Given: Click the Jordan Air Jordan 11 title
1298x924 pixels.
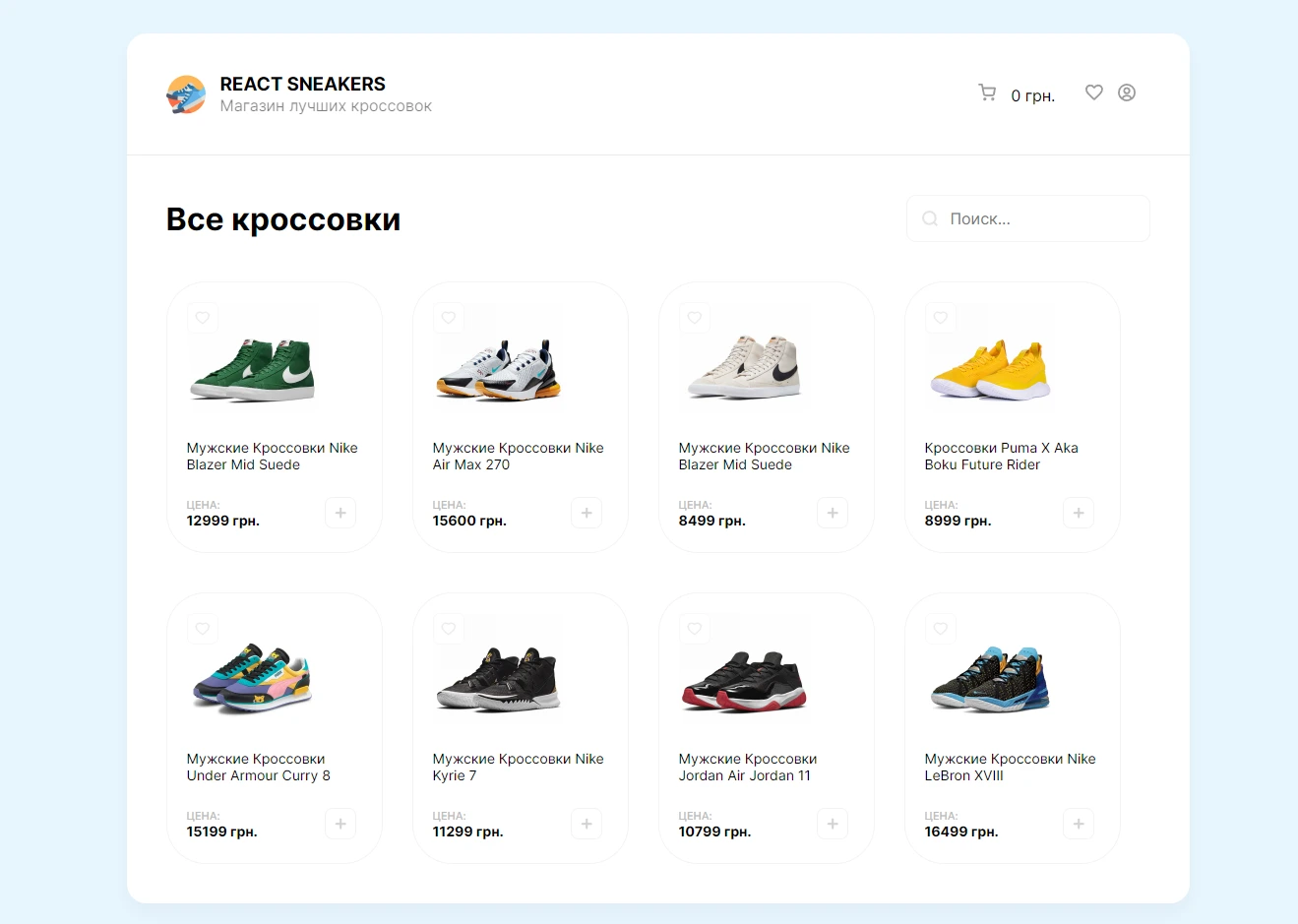Looking at the screenshot, I should click(x=748, y=768).
